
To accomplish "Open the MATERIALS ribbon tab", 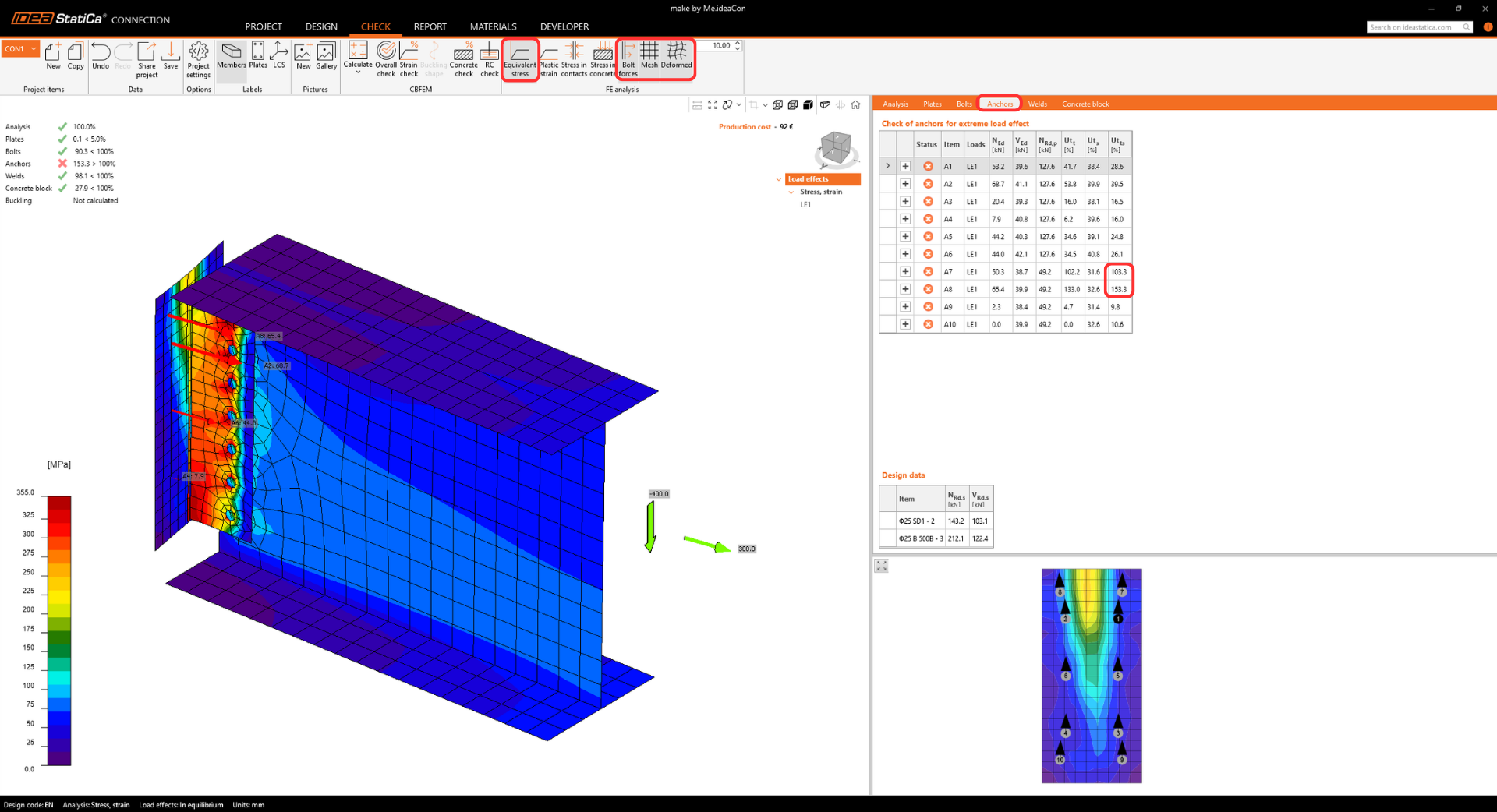I will click(x=494, y=26).
